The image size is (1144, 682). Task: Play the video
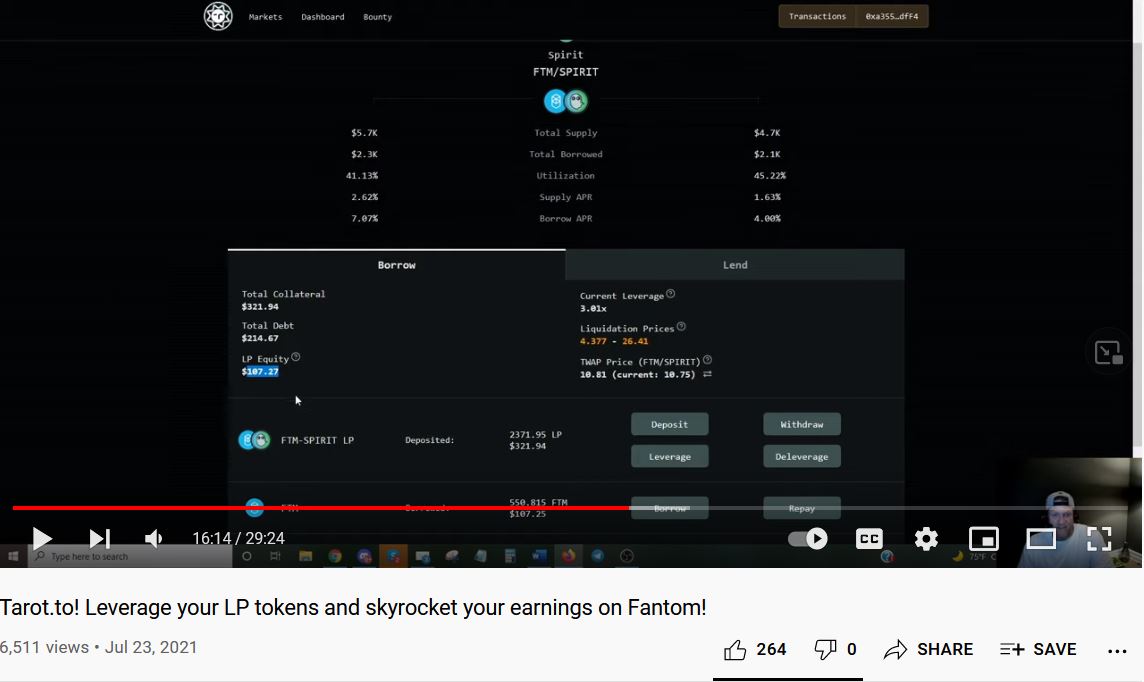tap(42, 539)
